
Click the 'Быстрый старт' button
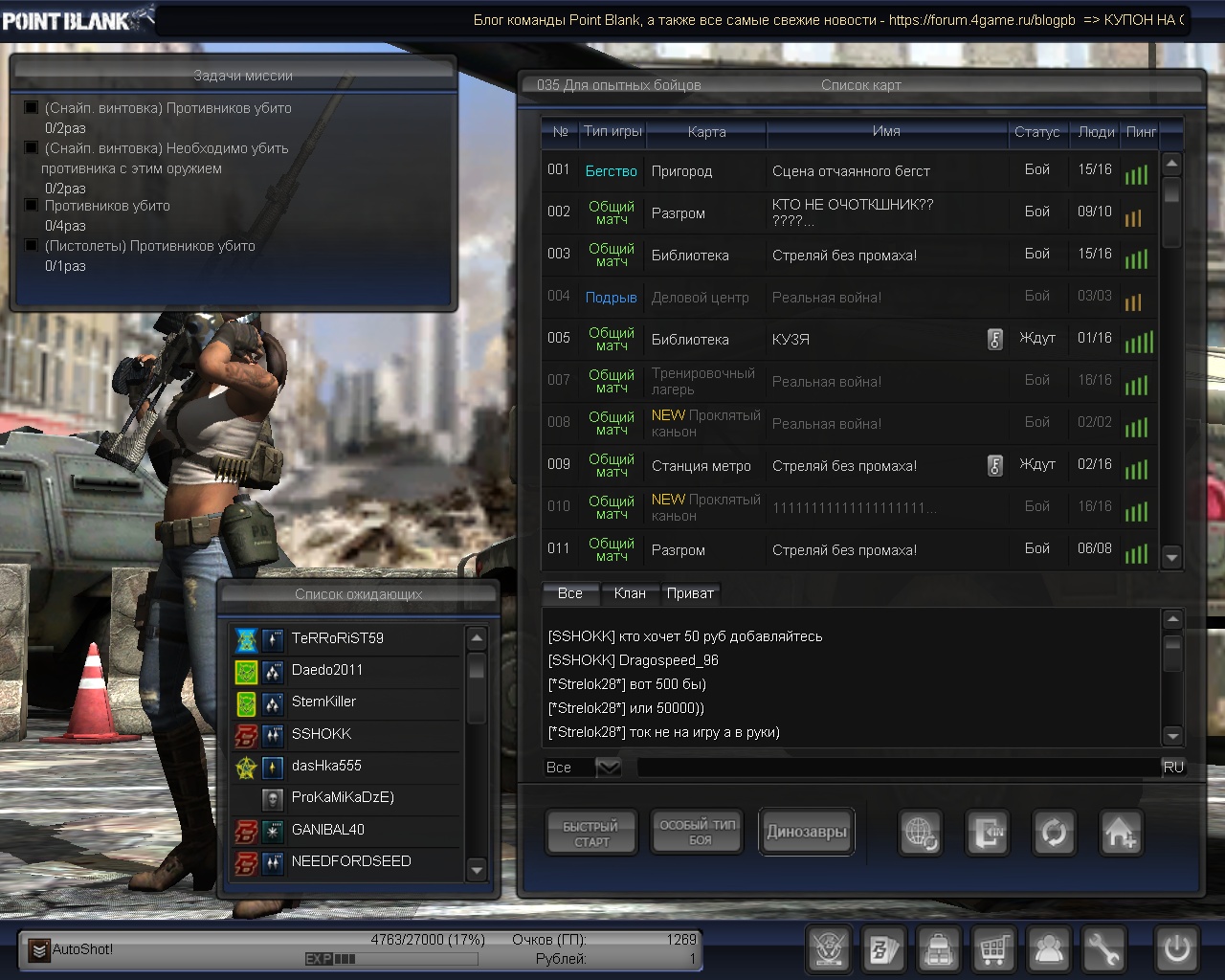tap(590, 833)
